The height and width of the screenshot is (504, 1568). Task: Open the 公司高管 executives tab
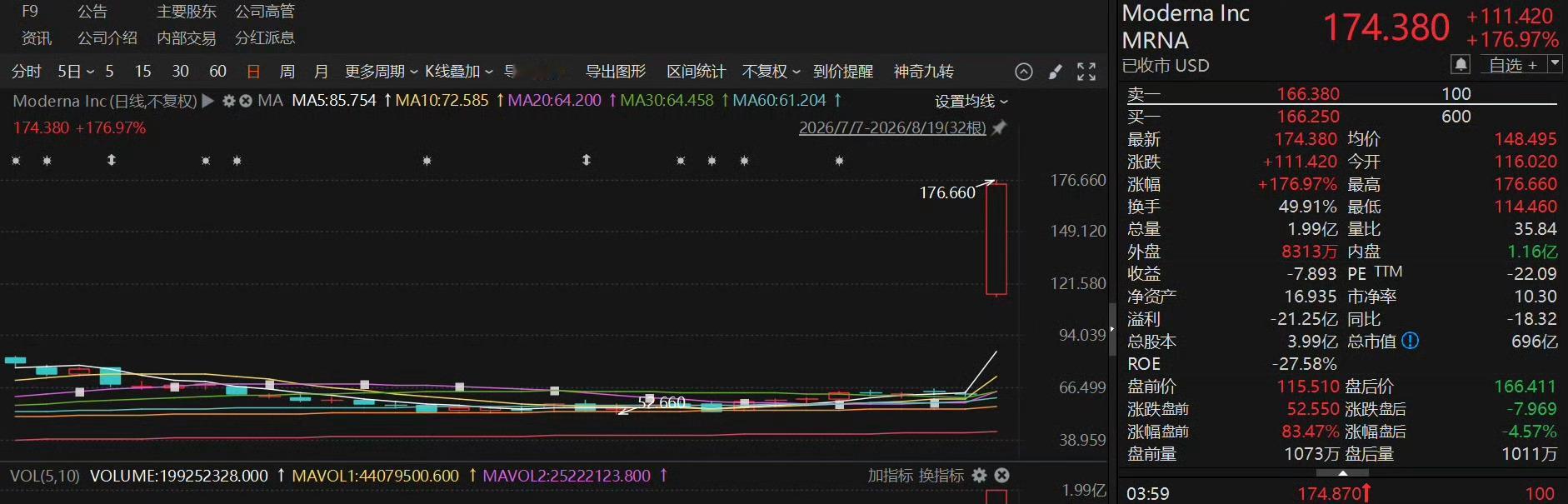(265, 12)
